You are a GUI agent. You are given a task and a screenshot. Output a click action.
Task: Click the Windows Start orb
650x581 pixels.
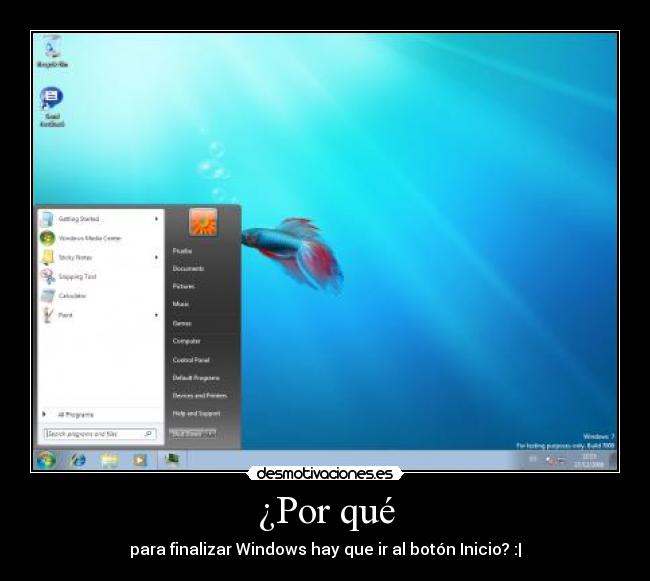[x=46, y=460]
